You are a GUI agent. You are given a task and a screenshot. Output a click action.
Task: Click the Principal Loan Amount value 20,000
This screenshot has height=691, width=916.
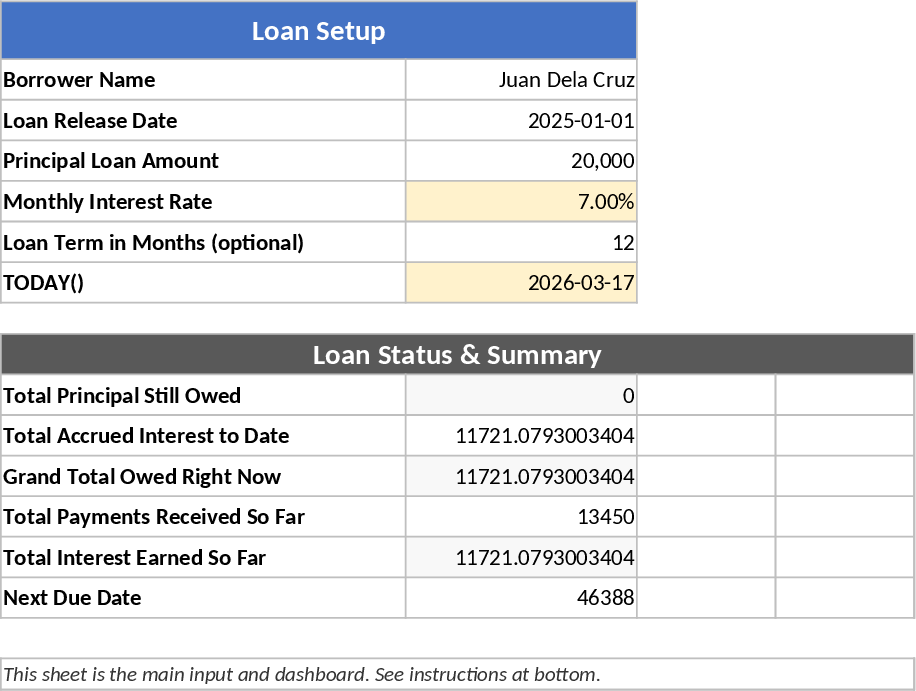tap(521, 161)
